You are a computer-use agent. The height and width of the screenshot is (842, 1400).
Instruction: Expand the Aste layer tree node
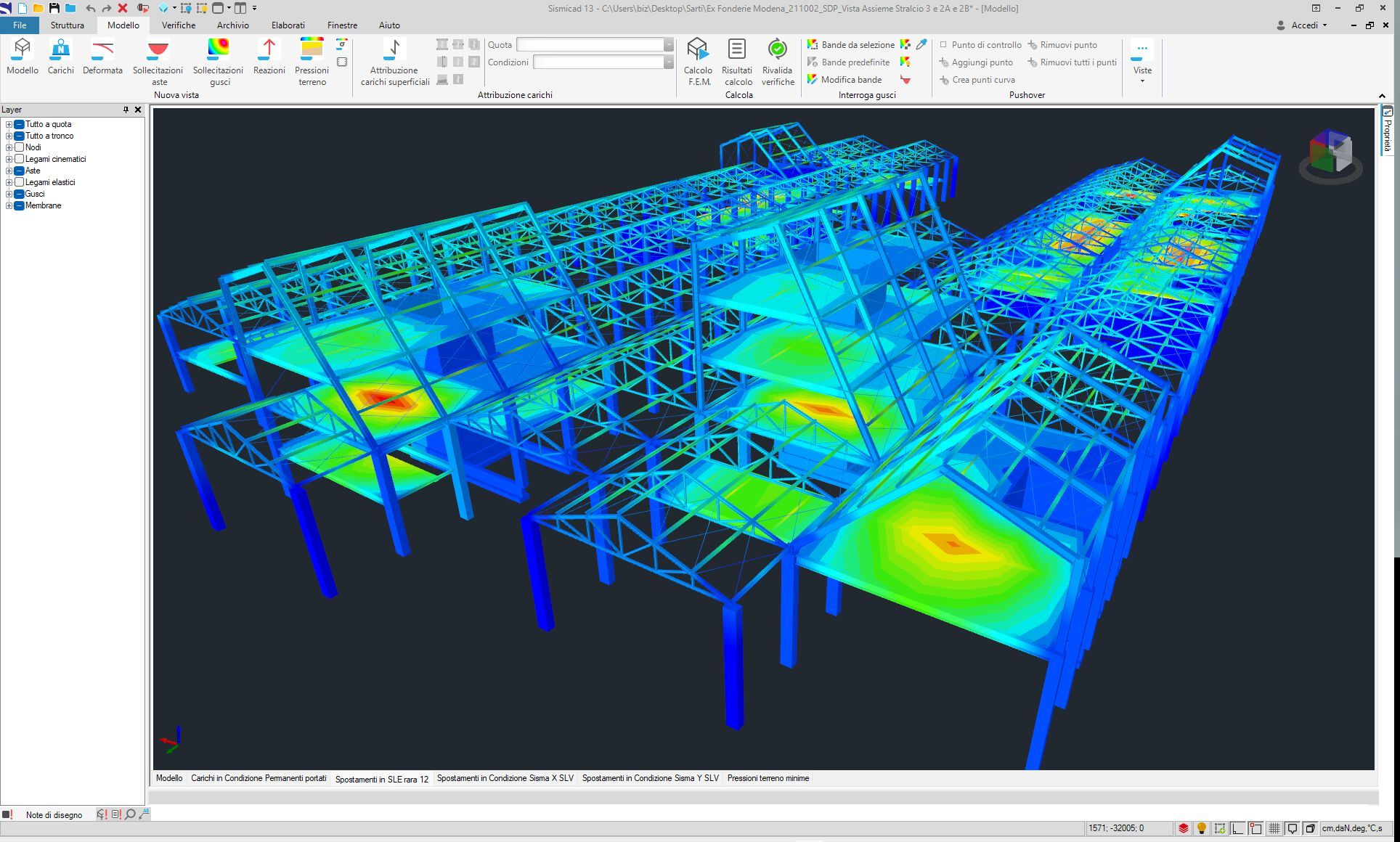click(x=9, y=171)
